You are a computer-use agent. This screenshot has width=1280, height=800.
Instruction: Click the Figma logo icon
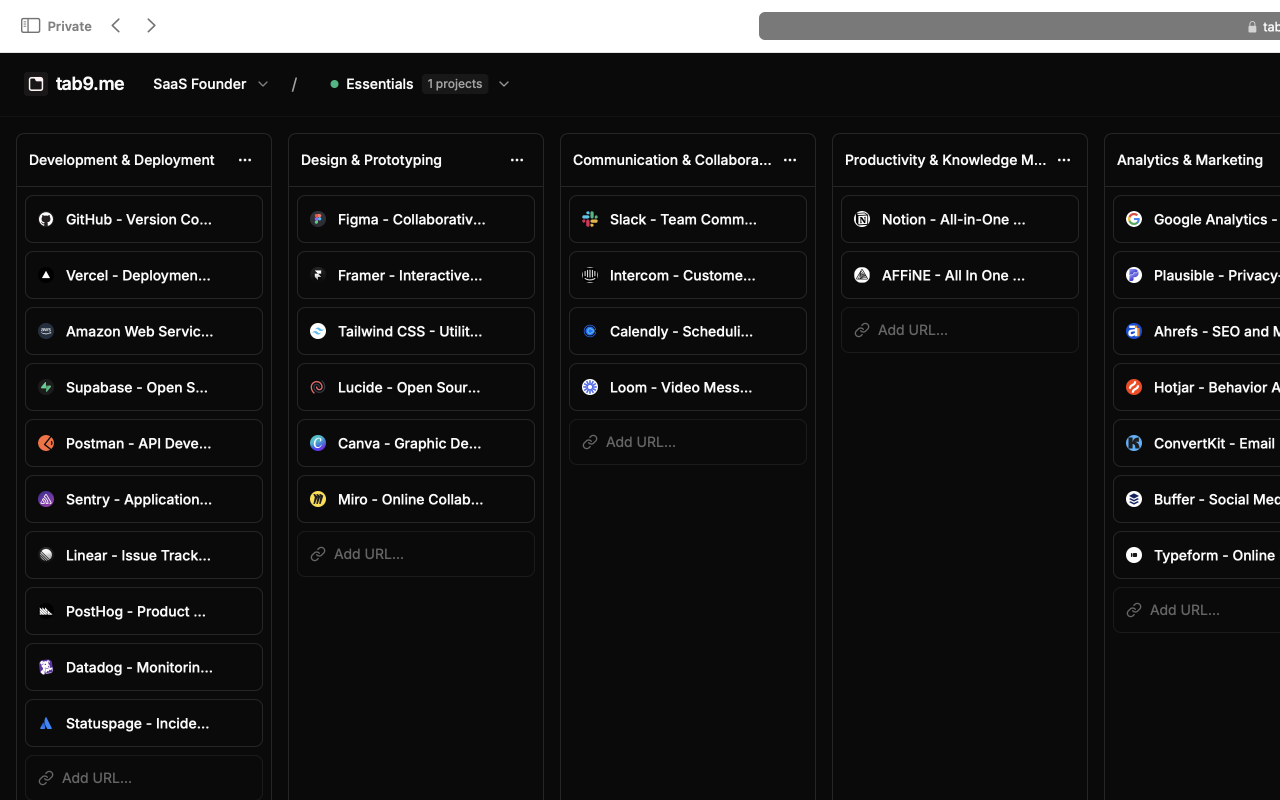(318, 219)
